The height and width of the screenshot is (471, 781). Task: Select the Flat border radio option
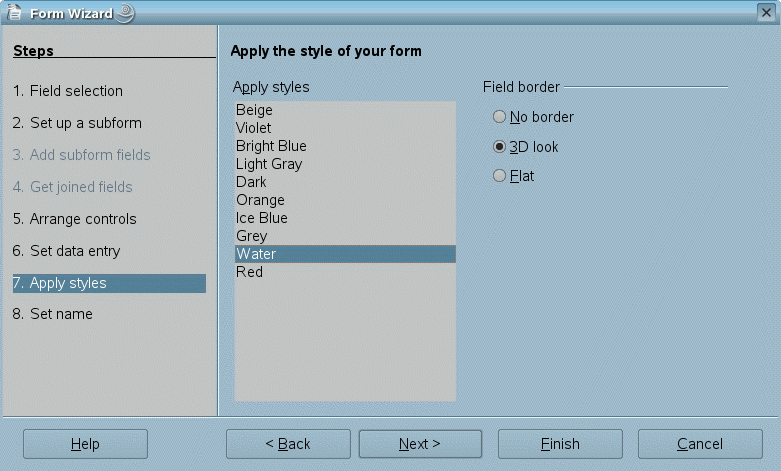(500, 176)
